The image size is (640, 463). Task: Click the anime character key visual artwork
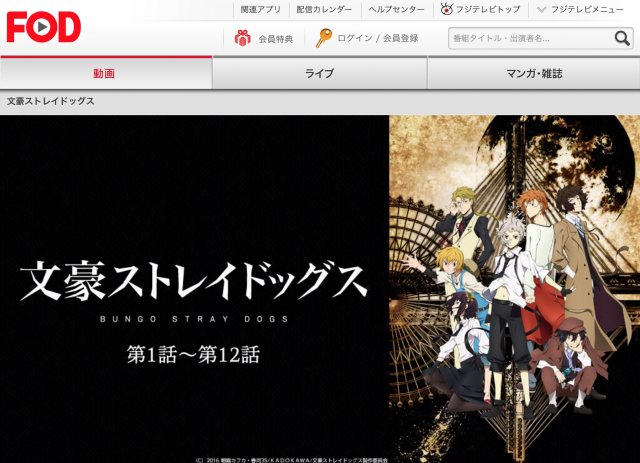[x=514, y=289]
